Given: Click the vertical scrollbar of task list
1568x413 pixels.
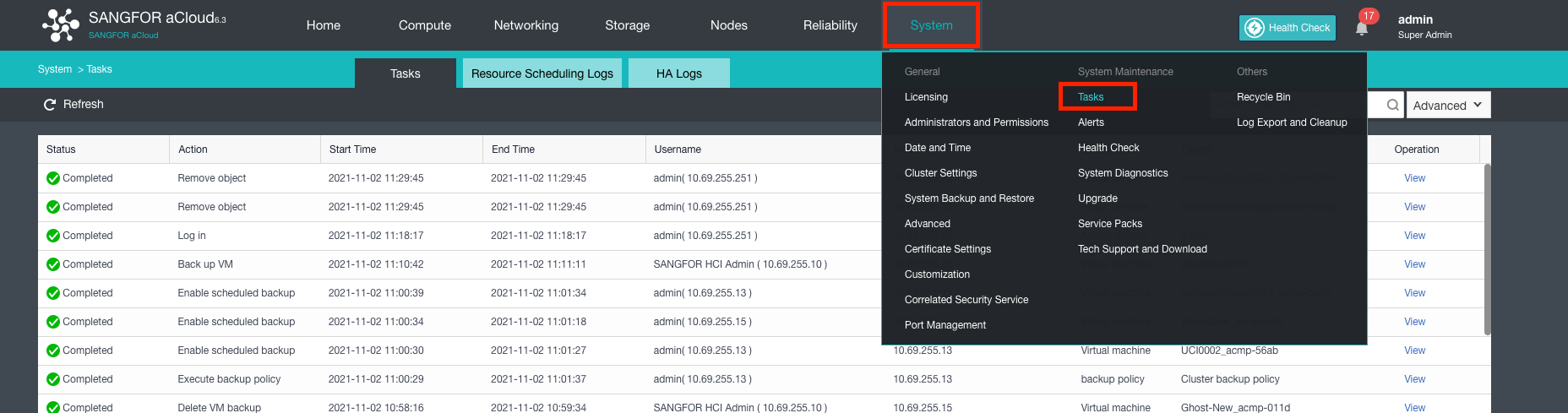Looking at the screenshot, I should coord(1488,249).
